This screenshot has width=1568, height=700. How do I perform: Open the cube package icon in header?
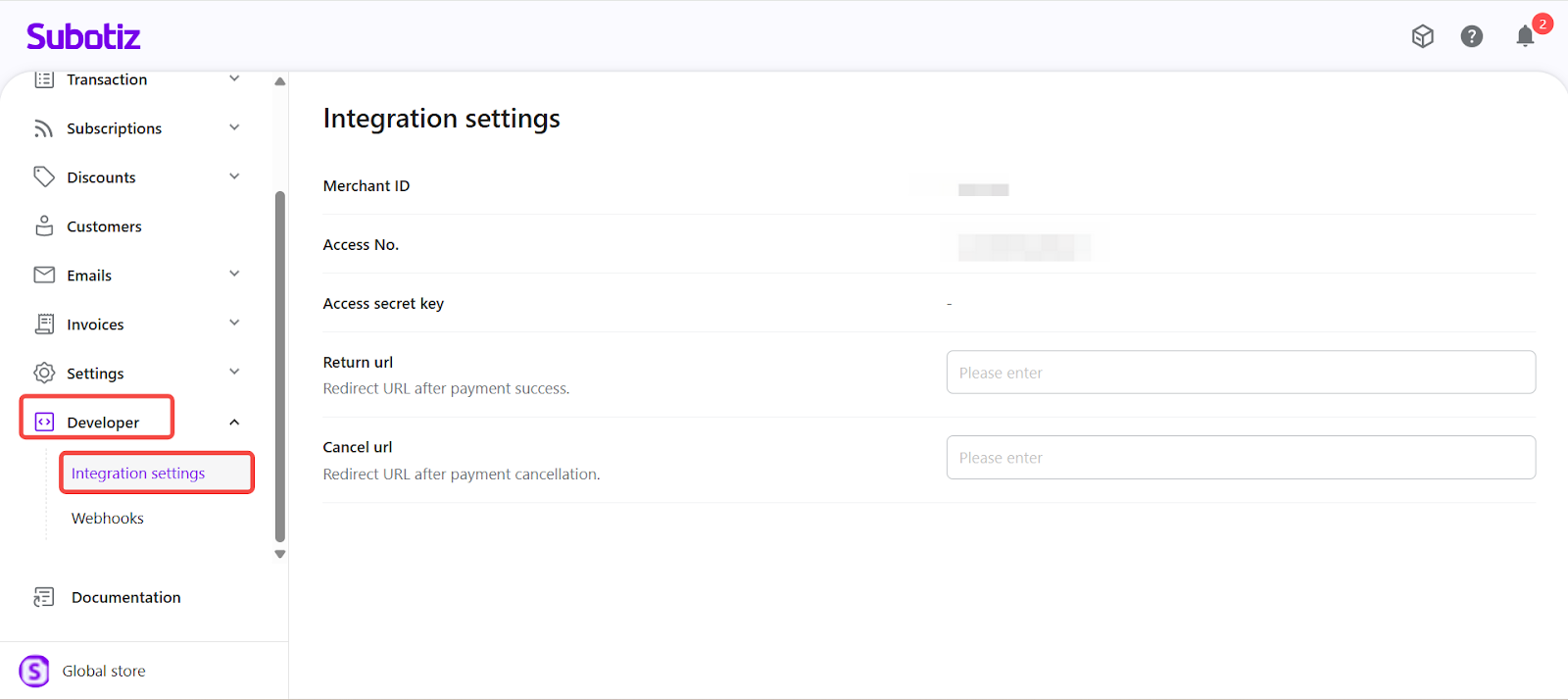[x=1422, y=36]
